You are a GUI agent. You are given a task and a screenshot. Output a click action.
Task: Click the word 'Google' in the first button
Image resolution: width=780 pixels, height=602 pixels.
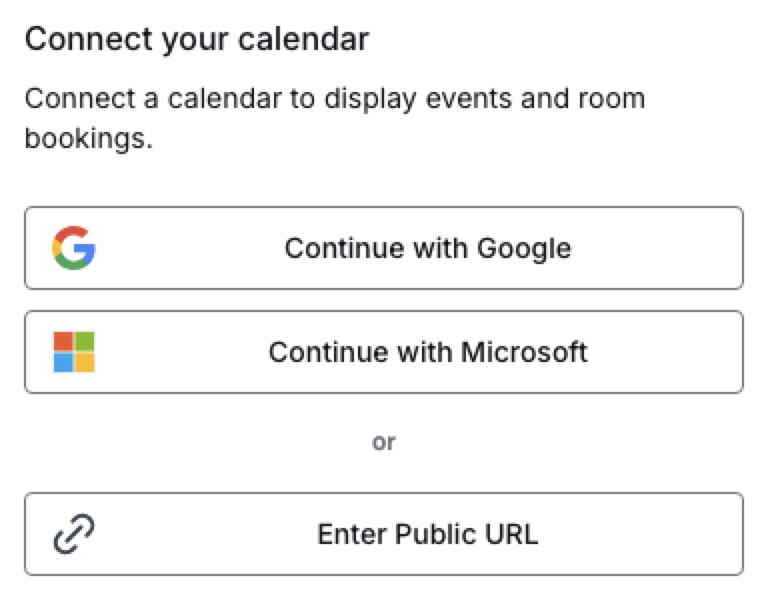524,248
